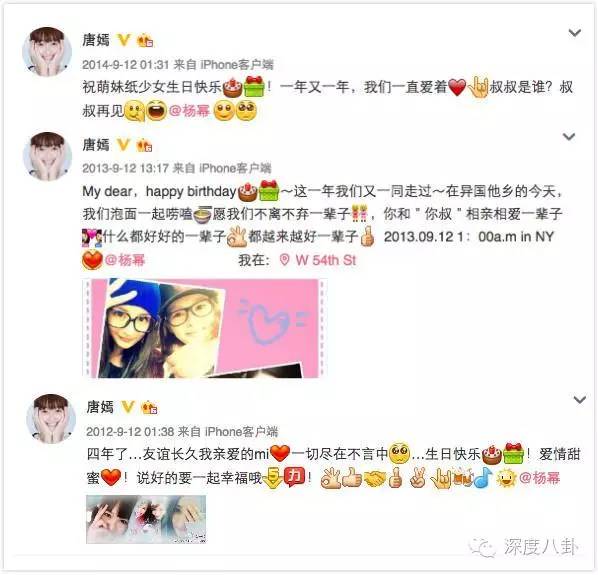This screenshot has width=598, height=575.
Task: Open the W 54th St location link
Action: coord(325,260)
